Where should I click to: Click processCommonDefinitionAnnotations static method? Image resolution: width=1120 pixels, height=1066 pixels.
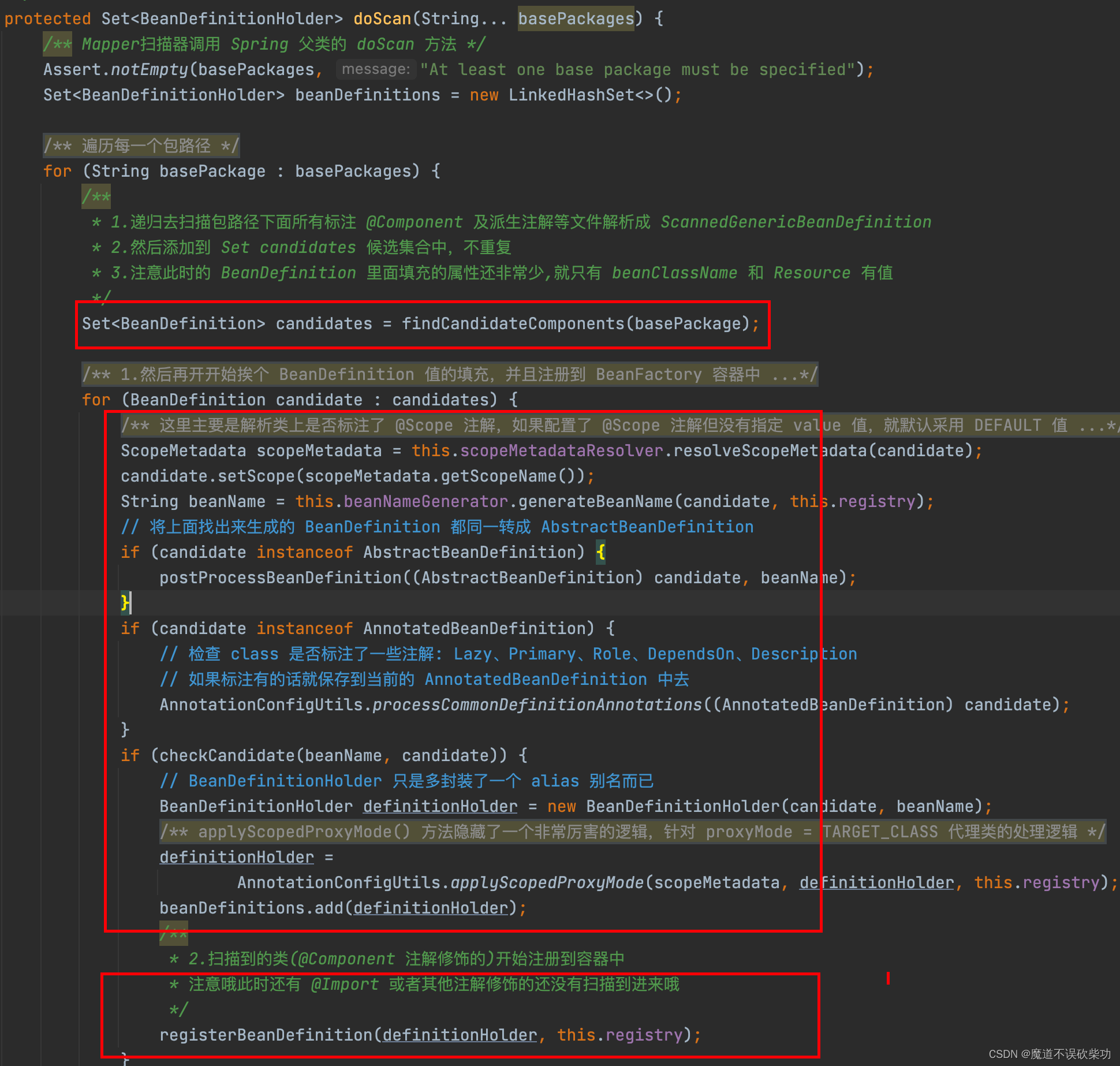(536, 705)
